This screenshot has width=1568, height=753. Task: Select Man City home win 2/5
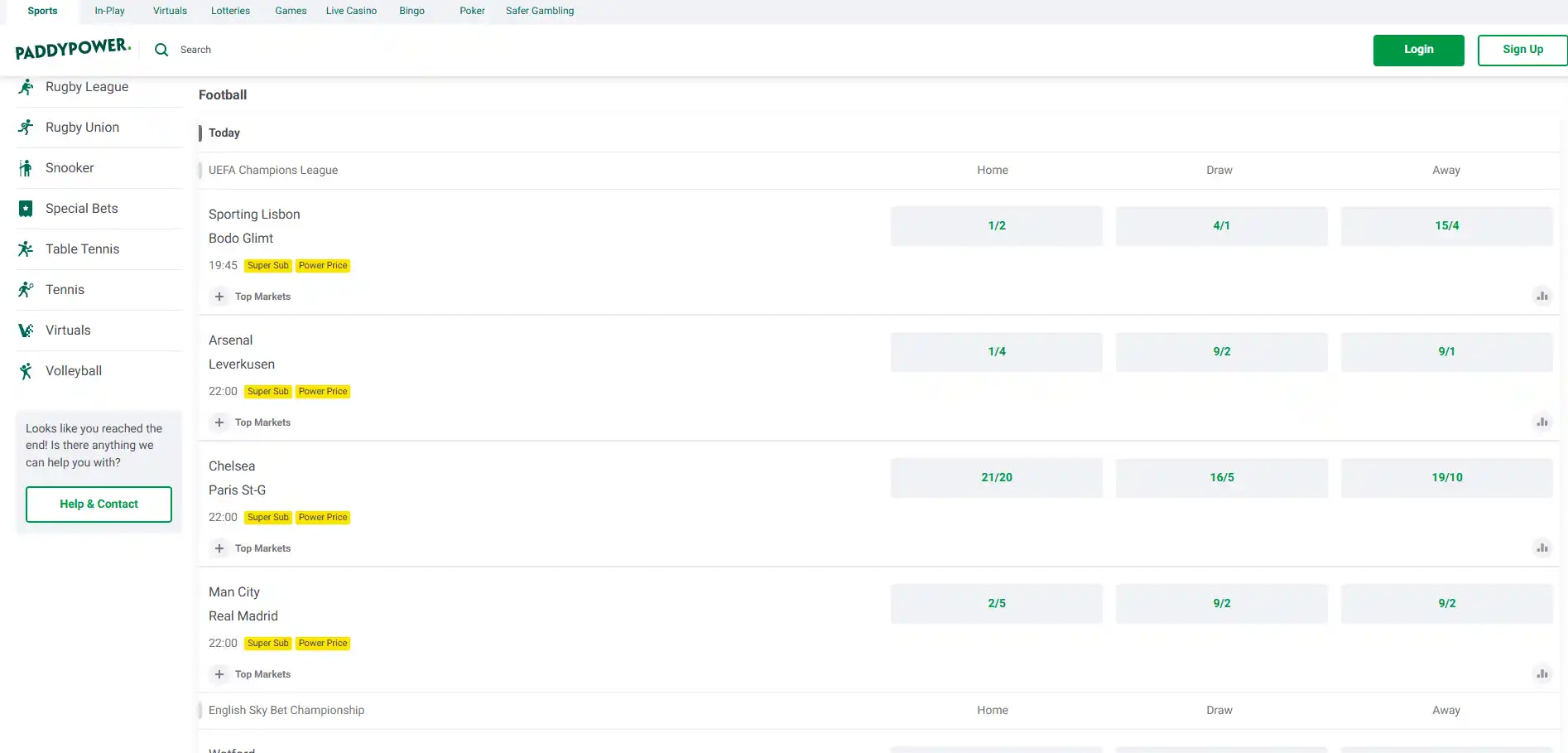[x=997, y=604]
